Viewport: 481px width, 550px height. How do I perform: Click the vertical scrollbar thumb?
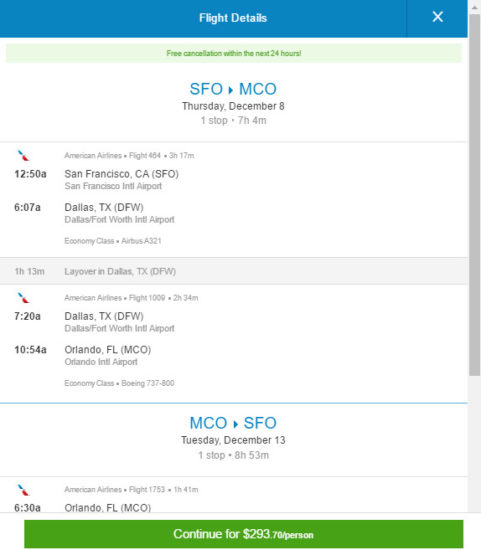[475, 195]
